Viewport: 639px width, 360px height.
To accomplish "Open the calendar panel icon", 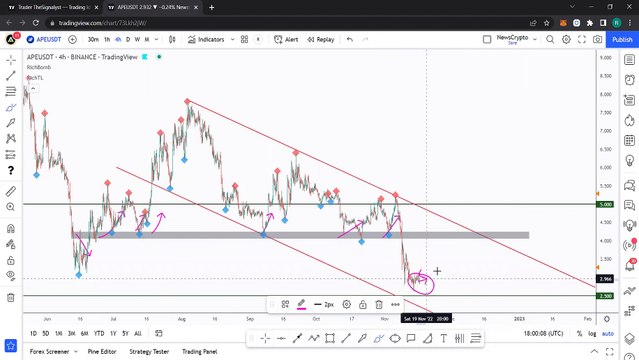I will coord(630,141).
